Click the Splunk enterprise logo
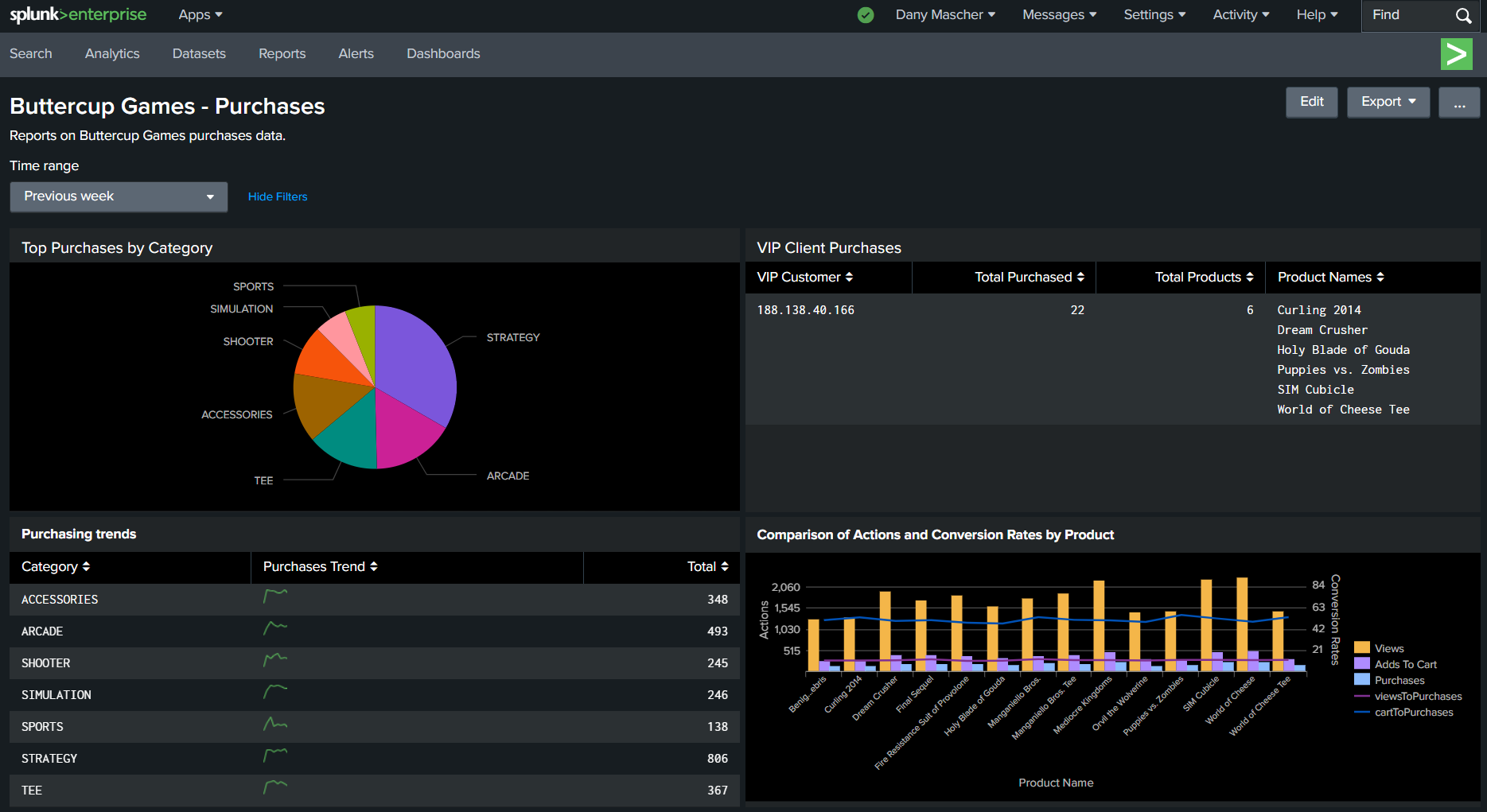The height and width of the screenshot is (812, 1487). pyautogui.click(x=78, y=14)
